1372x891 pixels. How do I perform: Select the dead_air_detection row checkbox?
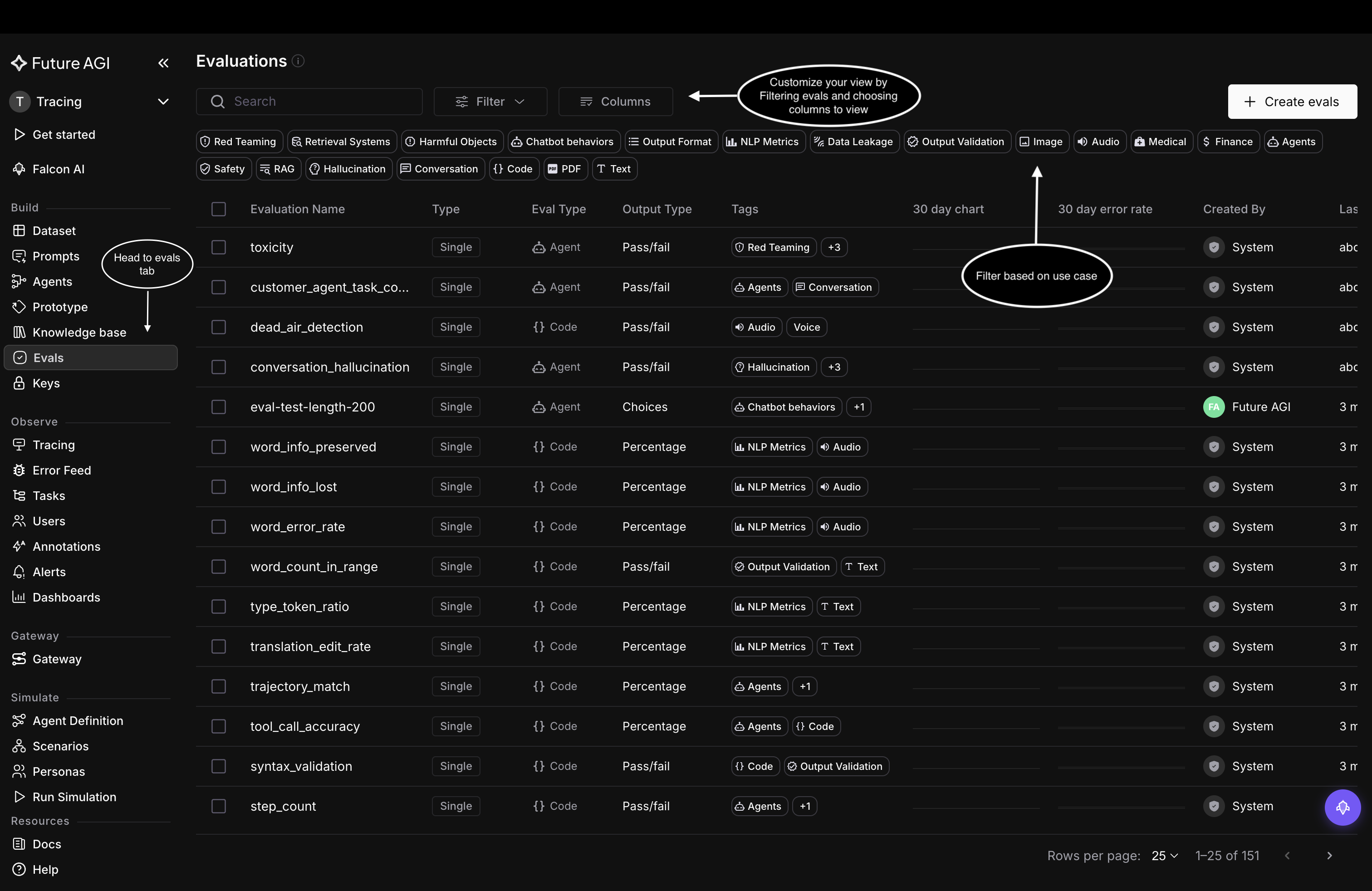click(219, 327)
